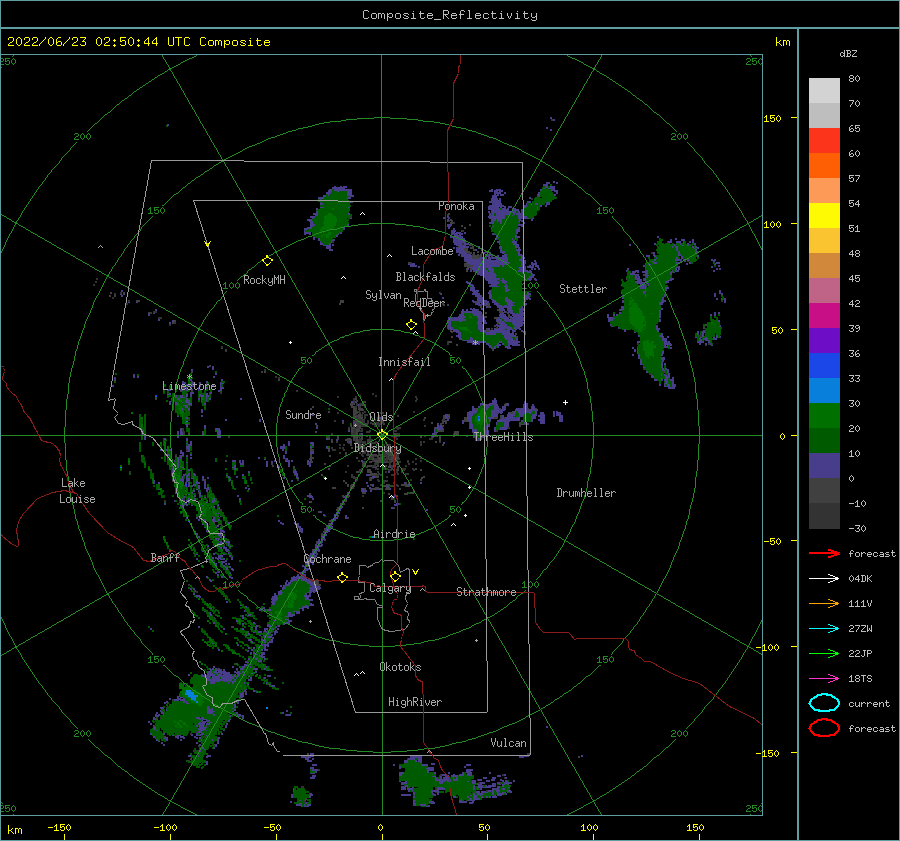Click the green 22JP arrow legend icon

coord(824,653)
